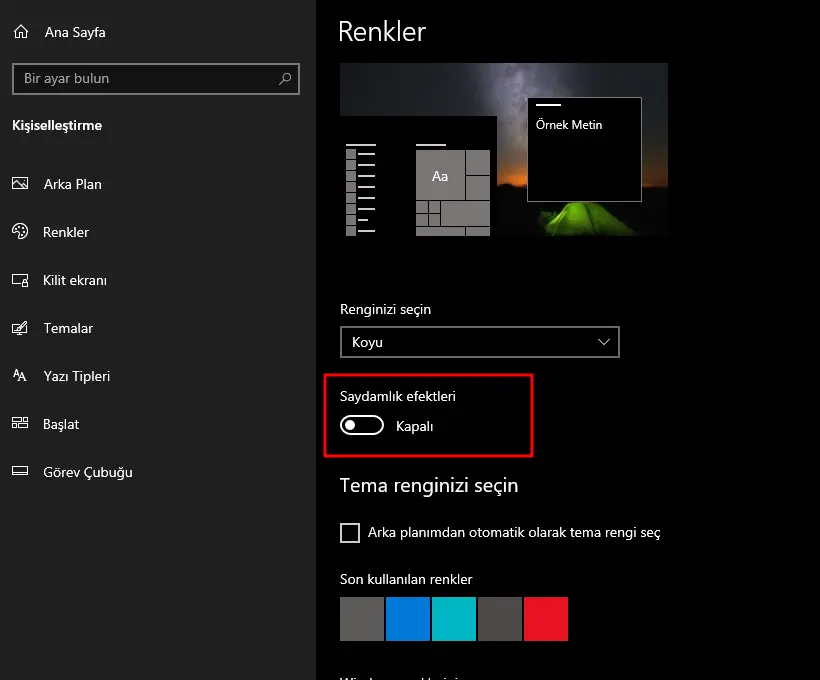The height and width of the screenshot is (680, 820).
Task: Check Arka planımdan otomatik tema rengi seç box
Action: point(350,533)
